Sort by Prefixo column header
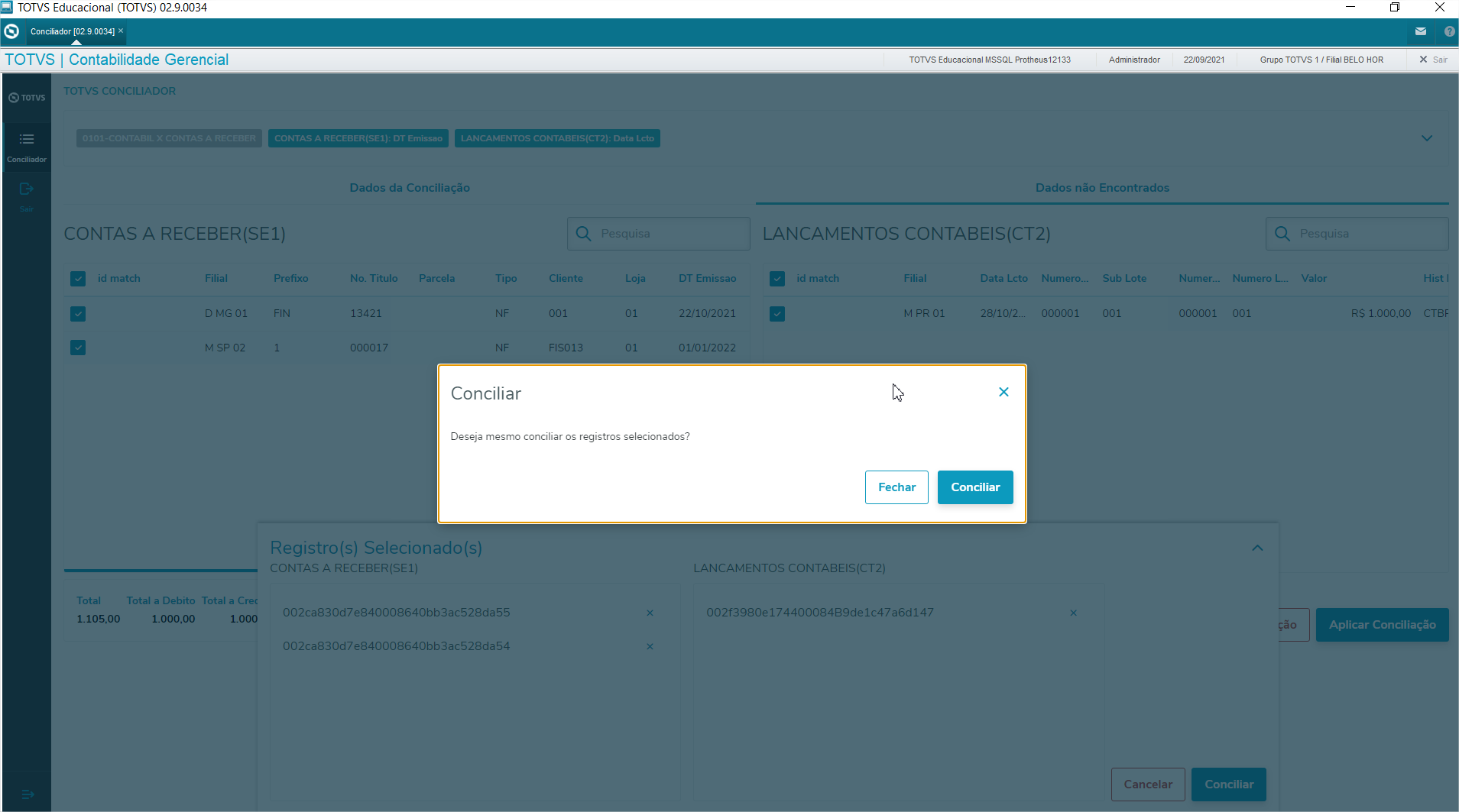The height and width of the screenshot is (812, 1459). click(291, 279)
